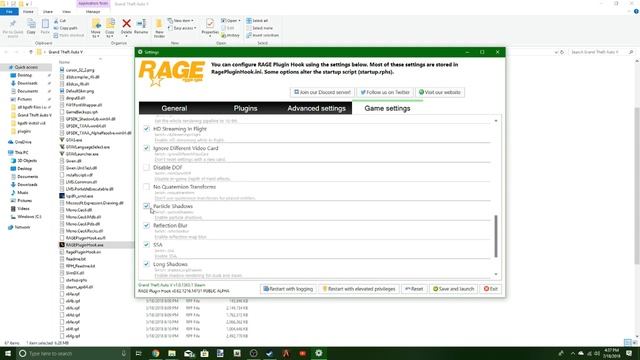
Task: Click Restart with elevated privileges button
Action: pos(359,289)
